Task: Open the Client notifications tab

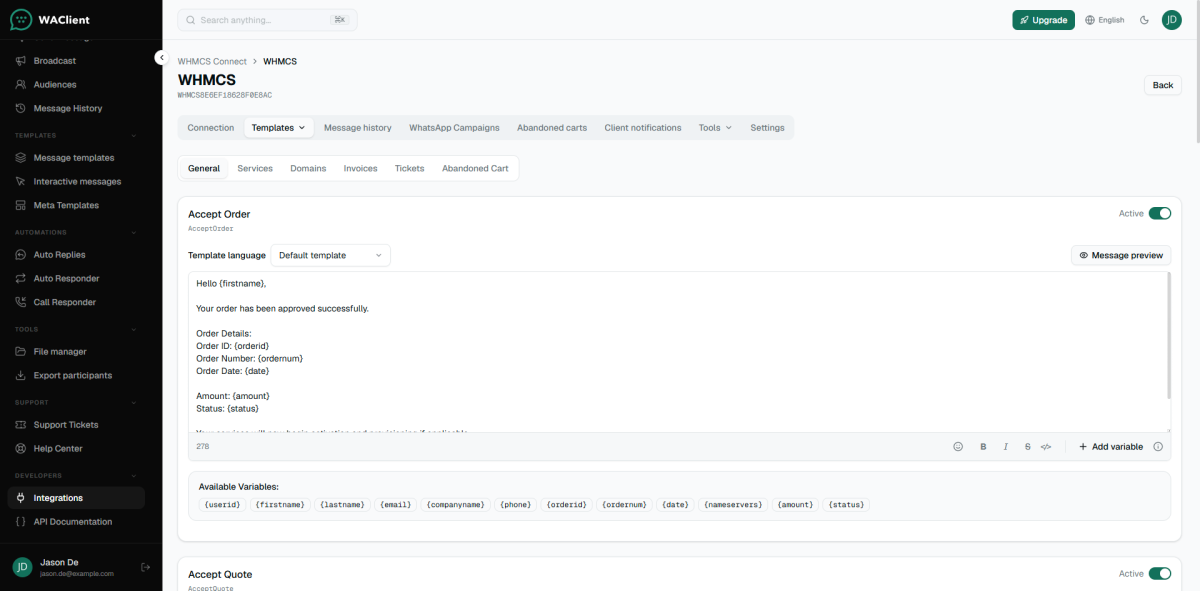Action: [643, 128]
